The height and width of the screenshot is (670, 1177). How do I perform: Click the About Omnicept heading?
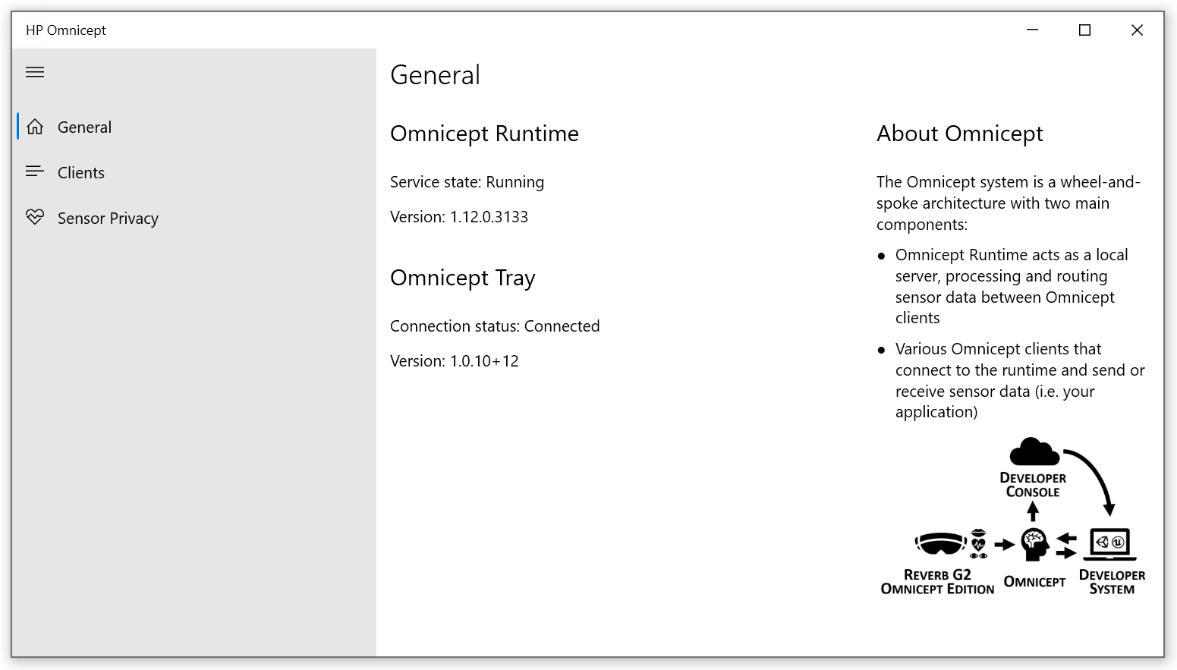coord(959,134)
